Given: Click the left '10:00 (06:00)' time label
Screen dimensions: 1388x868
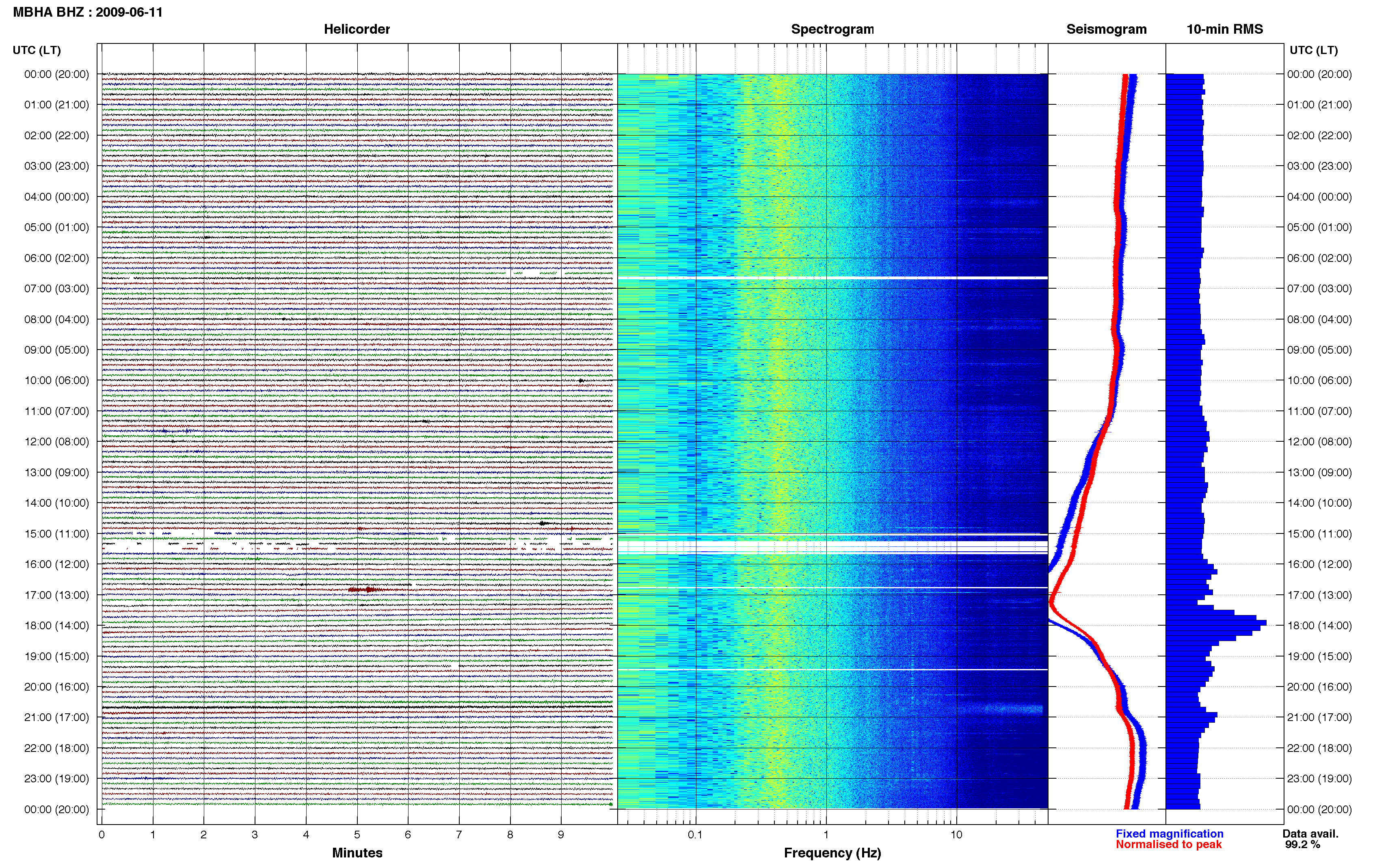Looking at the screenshot, I should [x=56, y=380].
